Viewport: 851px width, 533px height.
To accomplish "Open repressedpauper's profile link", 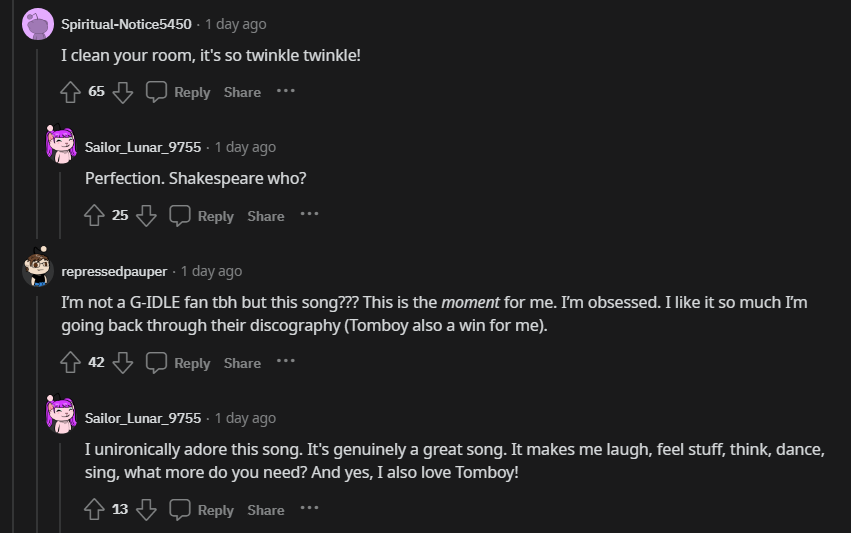I will [114, 271].
